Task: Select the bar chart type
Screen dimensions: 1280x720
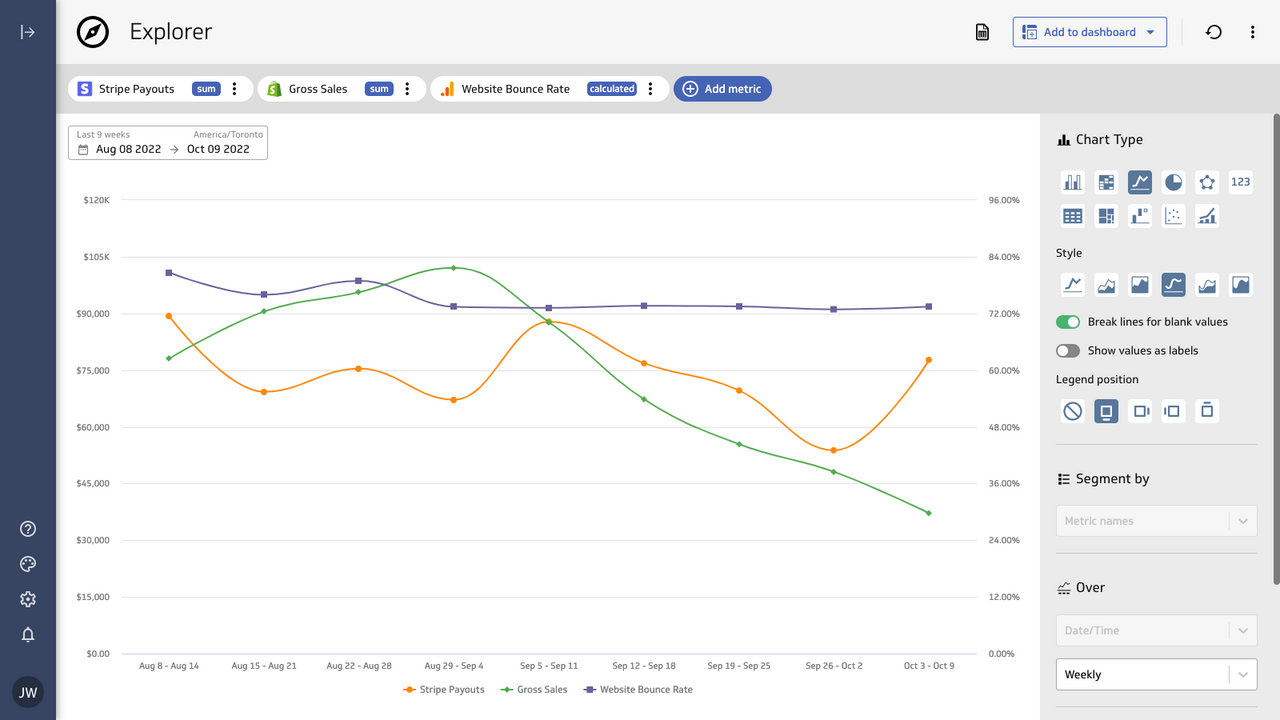Action: tap(1072, 182)
